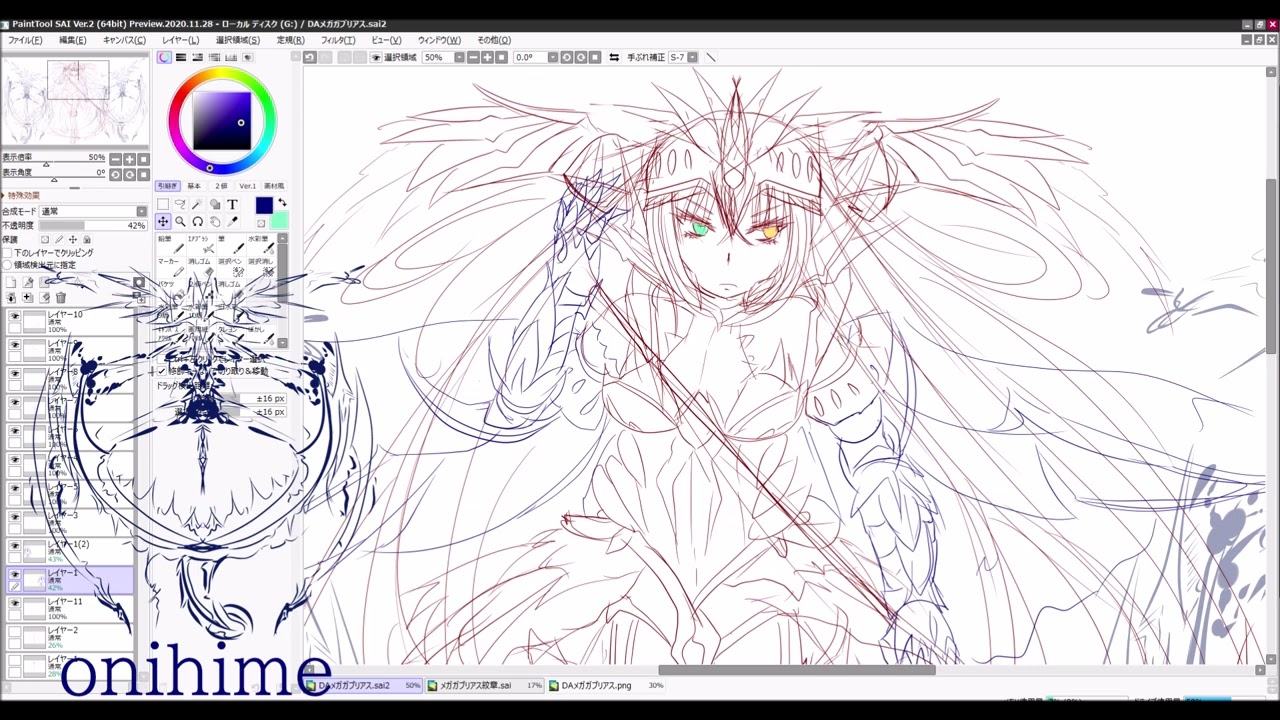Viewport: 1280px width, 720px height.
Task: Choose the 水彩筆 watercolor brush
Action: coord(259,245)
